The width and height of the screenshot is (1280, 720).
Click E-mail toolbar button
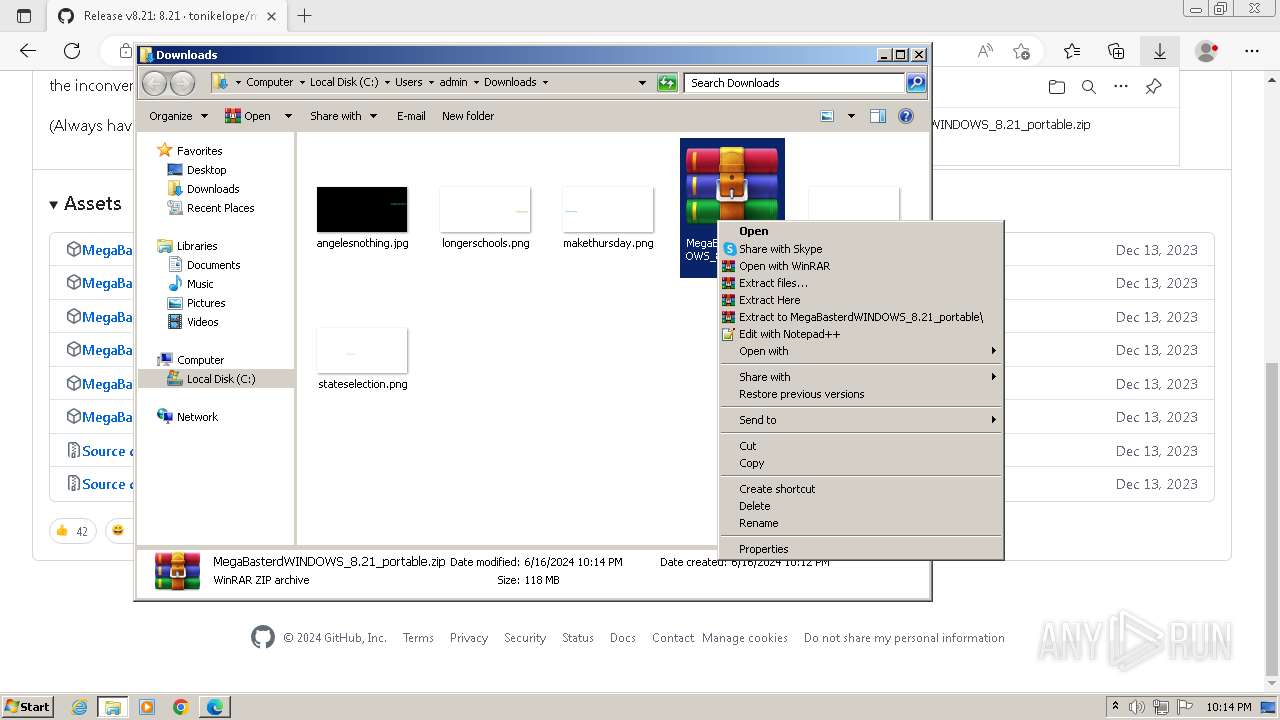411,116
